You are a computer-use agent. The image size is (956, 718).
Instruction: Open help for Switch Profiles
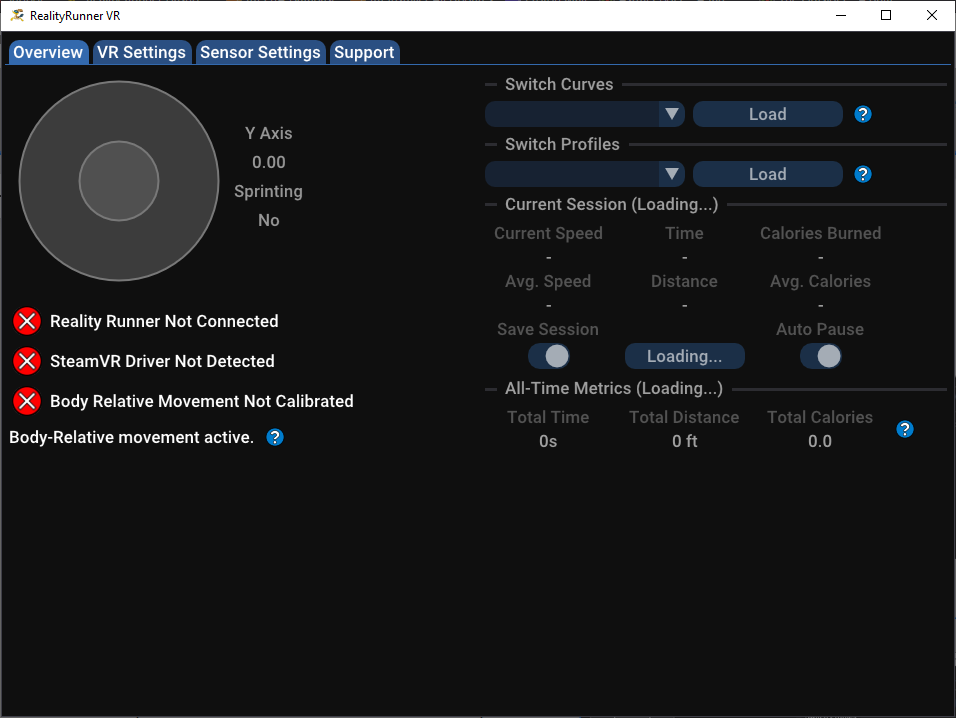(x=863, y=174)
